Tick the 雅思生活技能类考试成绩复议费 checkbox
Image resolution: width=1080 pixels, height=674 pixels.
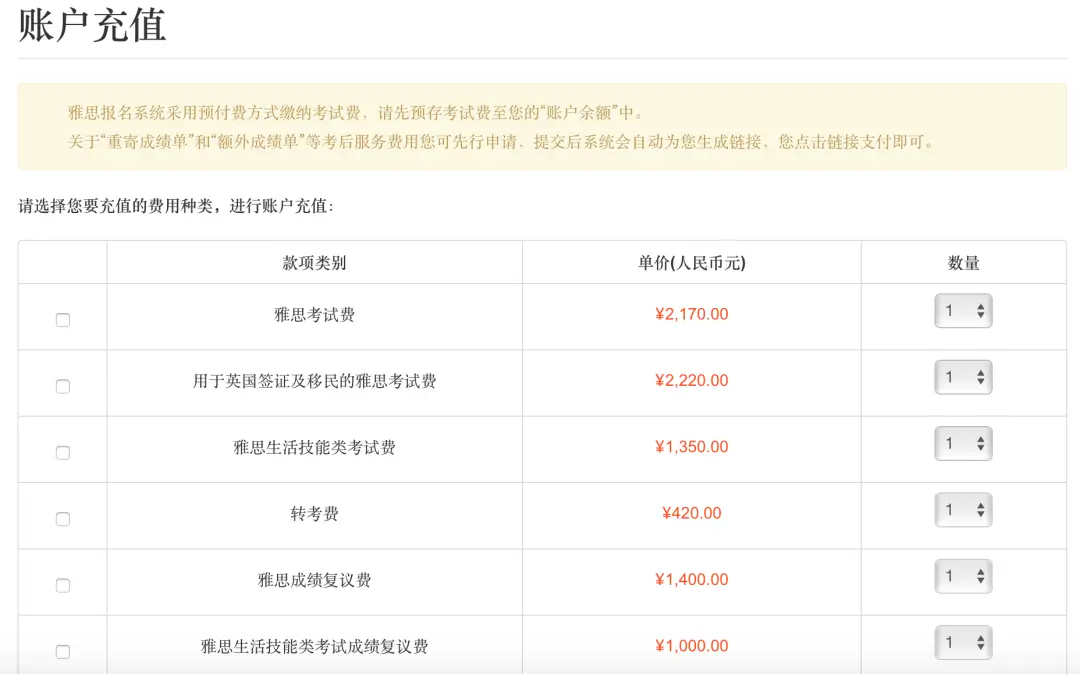(63, 651)
